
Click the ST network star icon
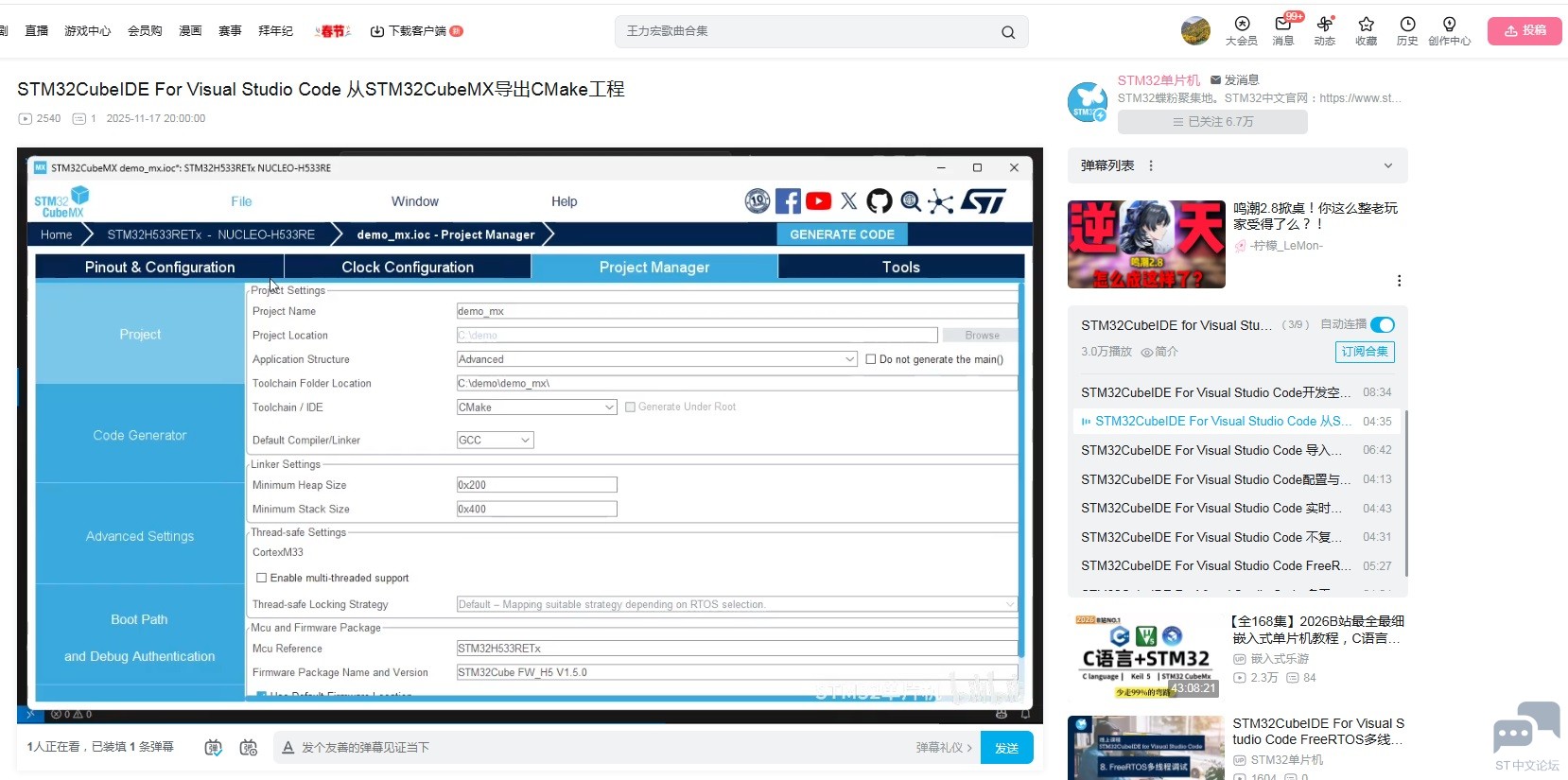click(941, 200)
